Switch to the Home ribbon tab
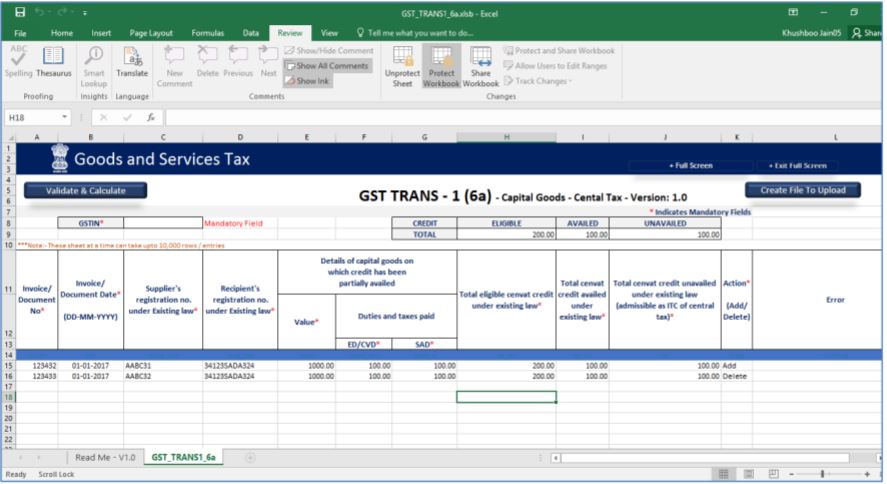This screenshot has width=887, height=484. tap(62, 33)
